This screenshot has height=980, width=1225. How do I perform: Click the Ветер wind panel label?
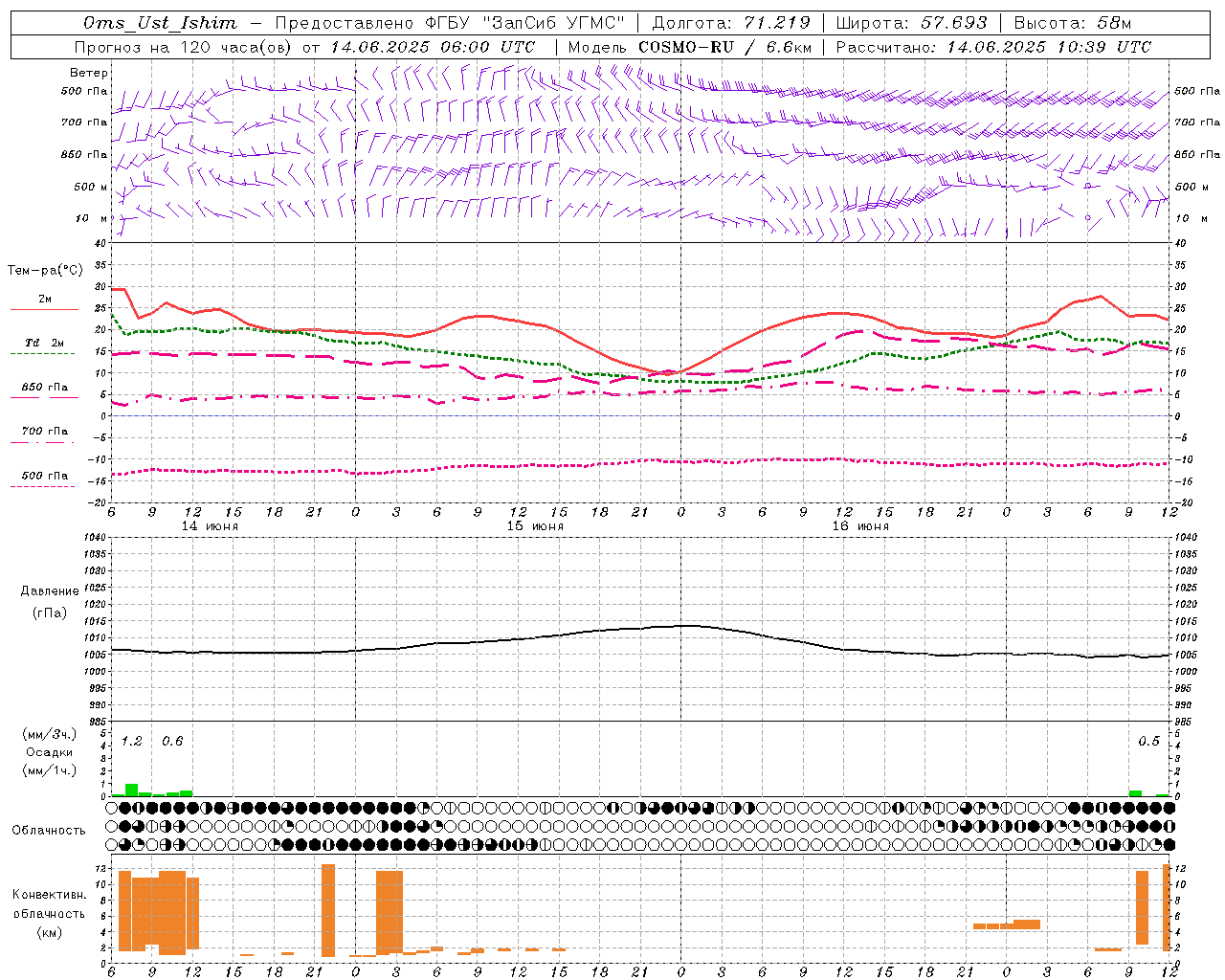pyautogui.click(x=88, y=73)
